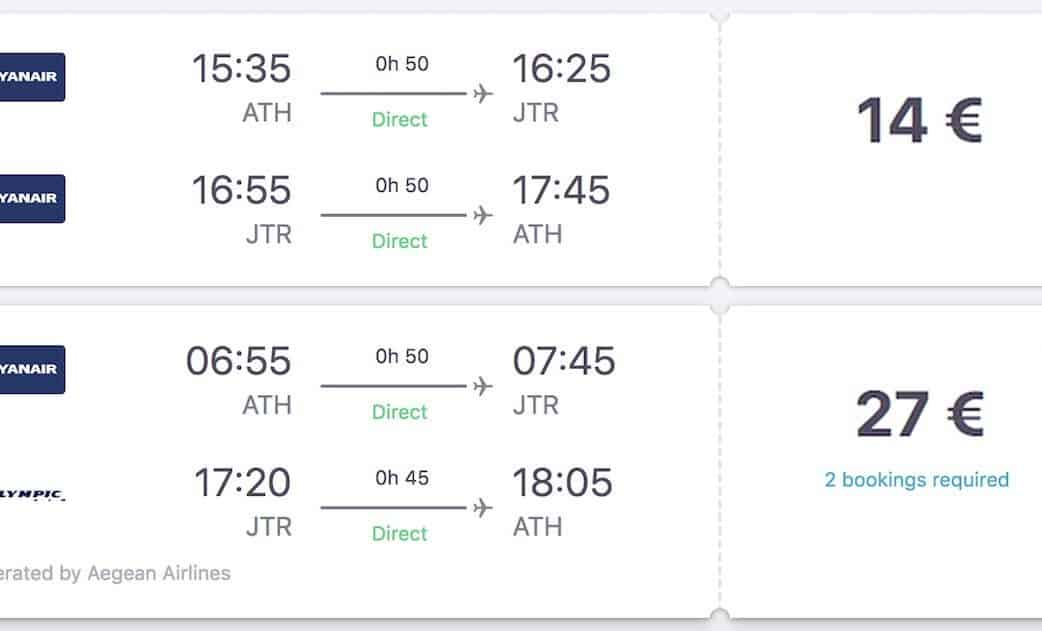Click airplane icon of 15:35 departure
Image resolution: width=1042 pixels, height=631 pixels.
click(483, 94)
